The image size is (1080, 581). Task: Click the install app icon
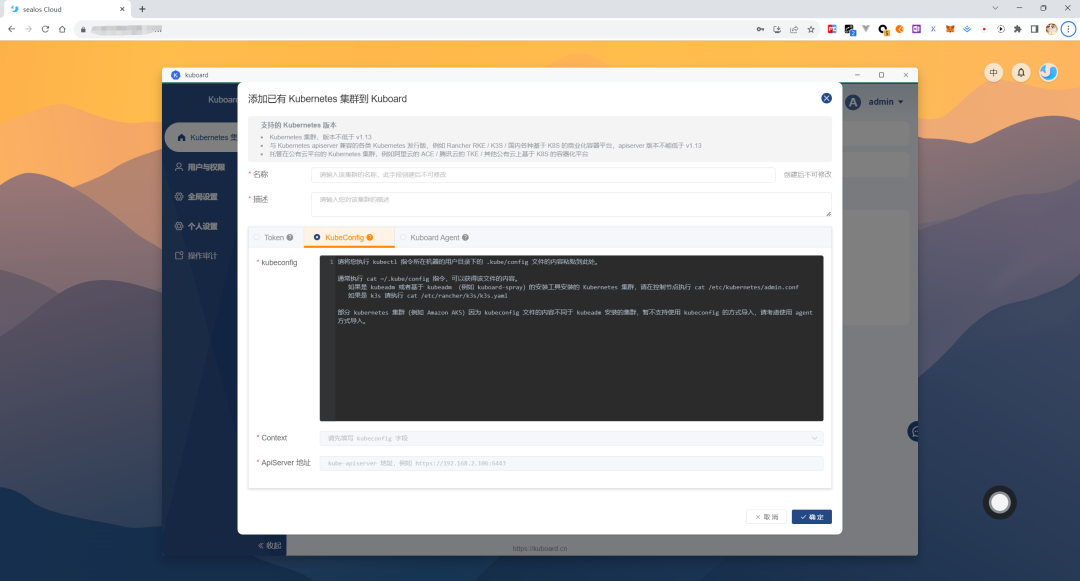tap(777, 29)
